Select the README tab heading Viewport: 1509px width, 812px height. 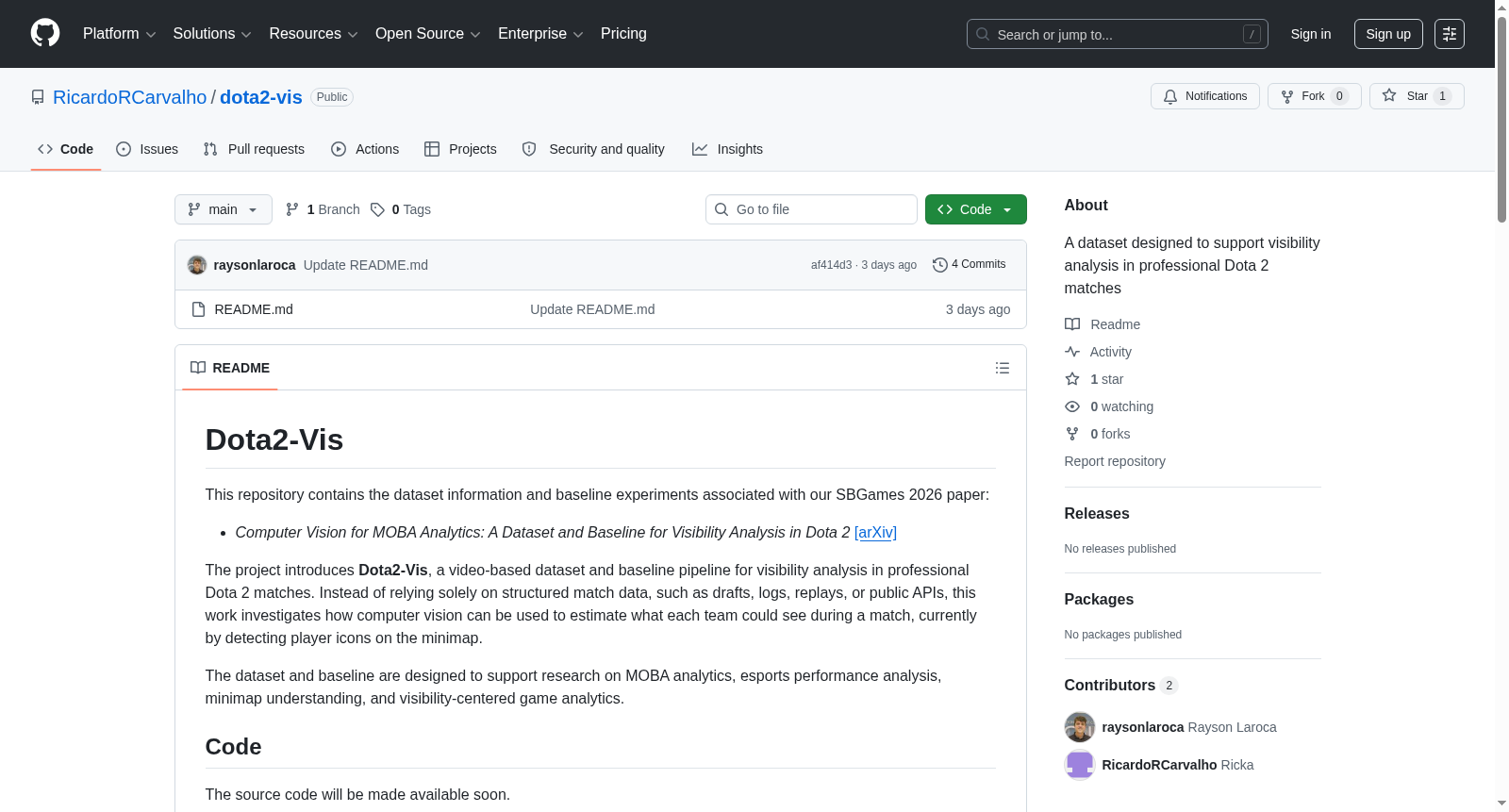click(x=230, y=368)
